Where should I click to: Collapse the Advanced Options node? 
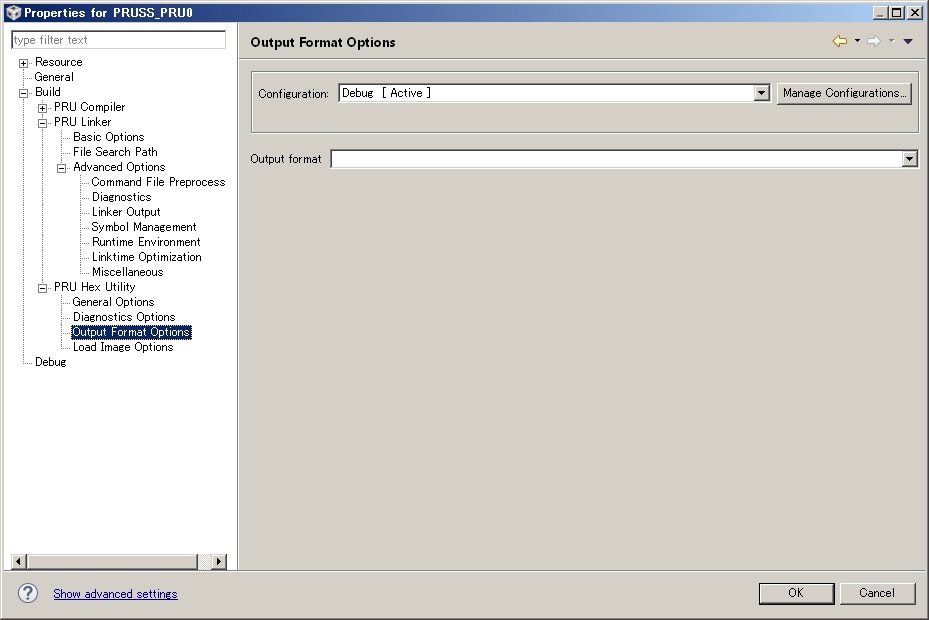(x=61, y=168)
